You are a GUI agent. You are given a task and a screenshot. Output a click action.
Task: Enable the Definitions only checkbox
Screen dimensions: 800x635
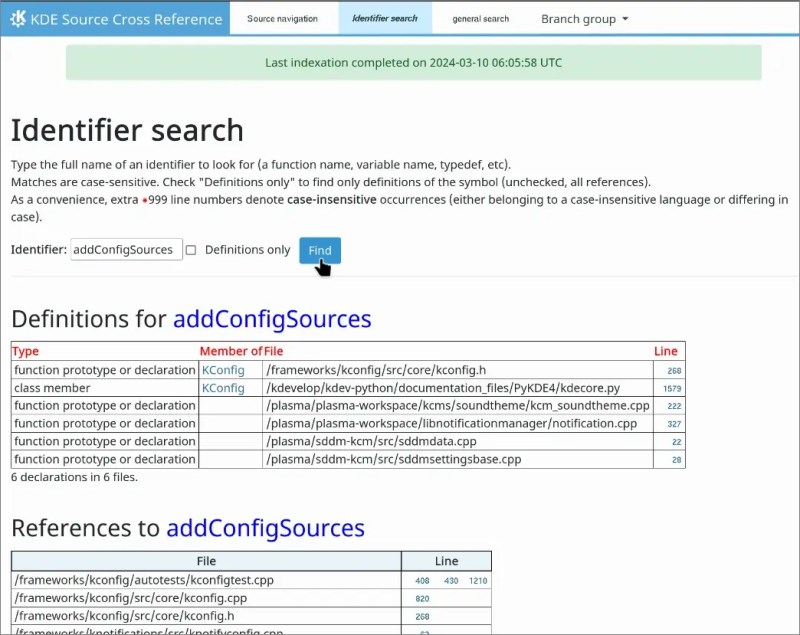point(191,250)
